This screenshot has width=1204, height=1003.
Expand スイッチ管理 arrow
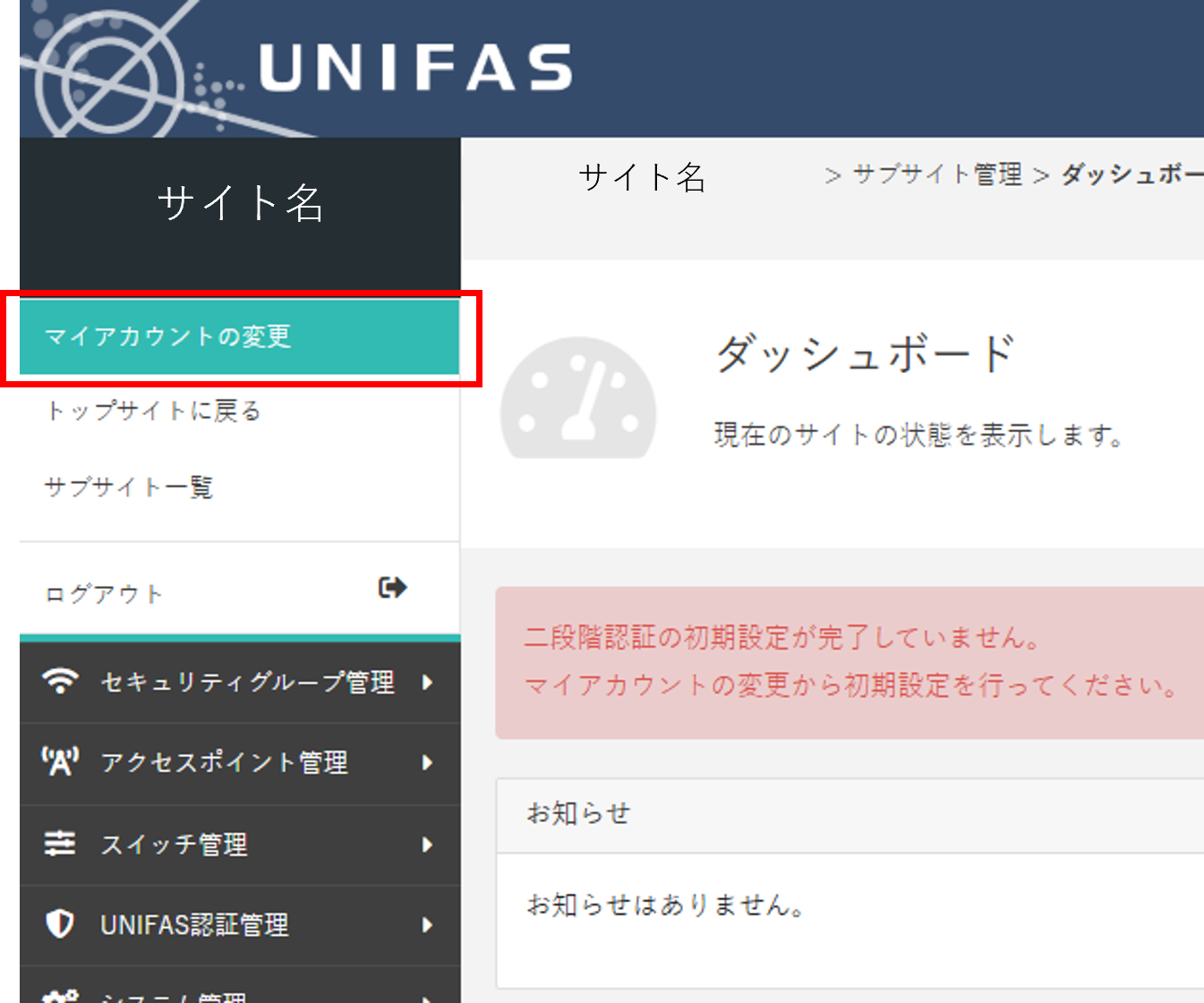point(428,845)
